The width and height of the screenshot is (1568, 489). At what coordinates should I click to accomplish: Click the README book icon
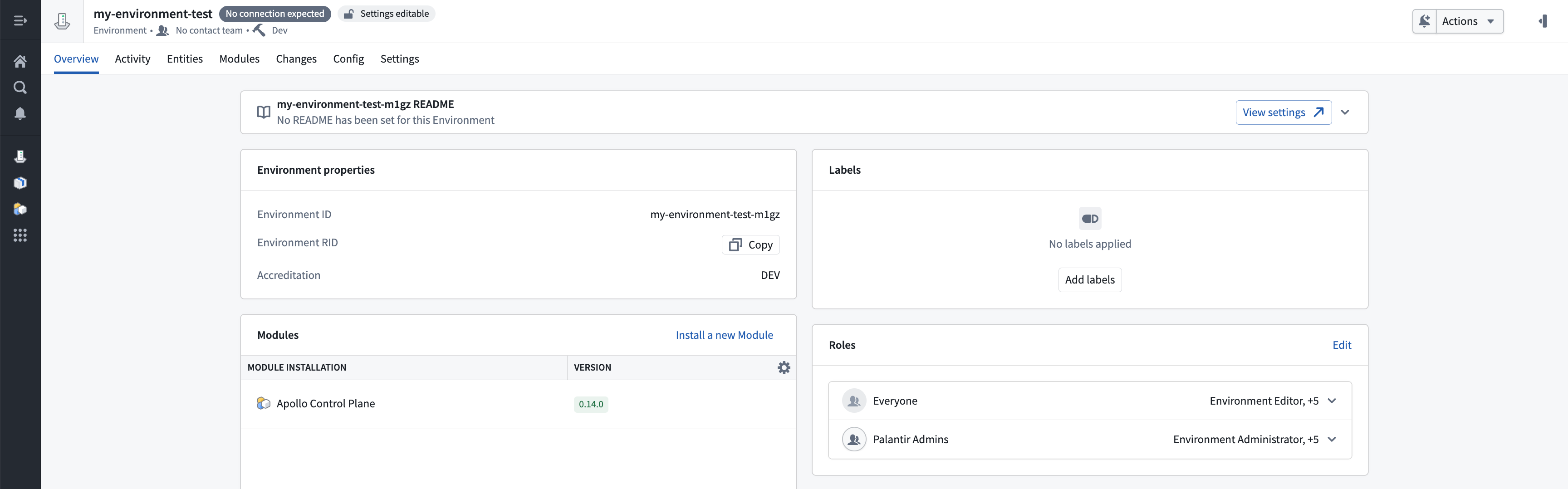point(264,112)
